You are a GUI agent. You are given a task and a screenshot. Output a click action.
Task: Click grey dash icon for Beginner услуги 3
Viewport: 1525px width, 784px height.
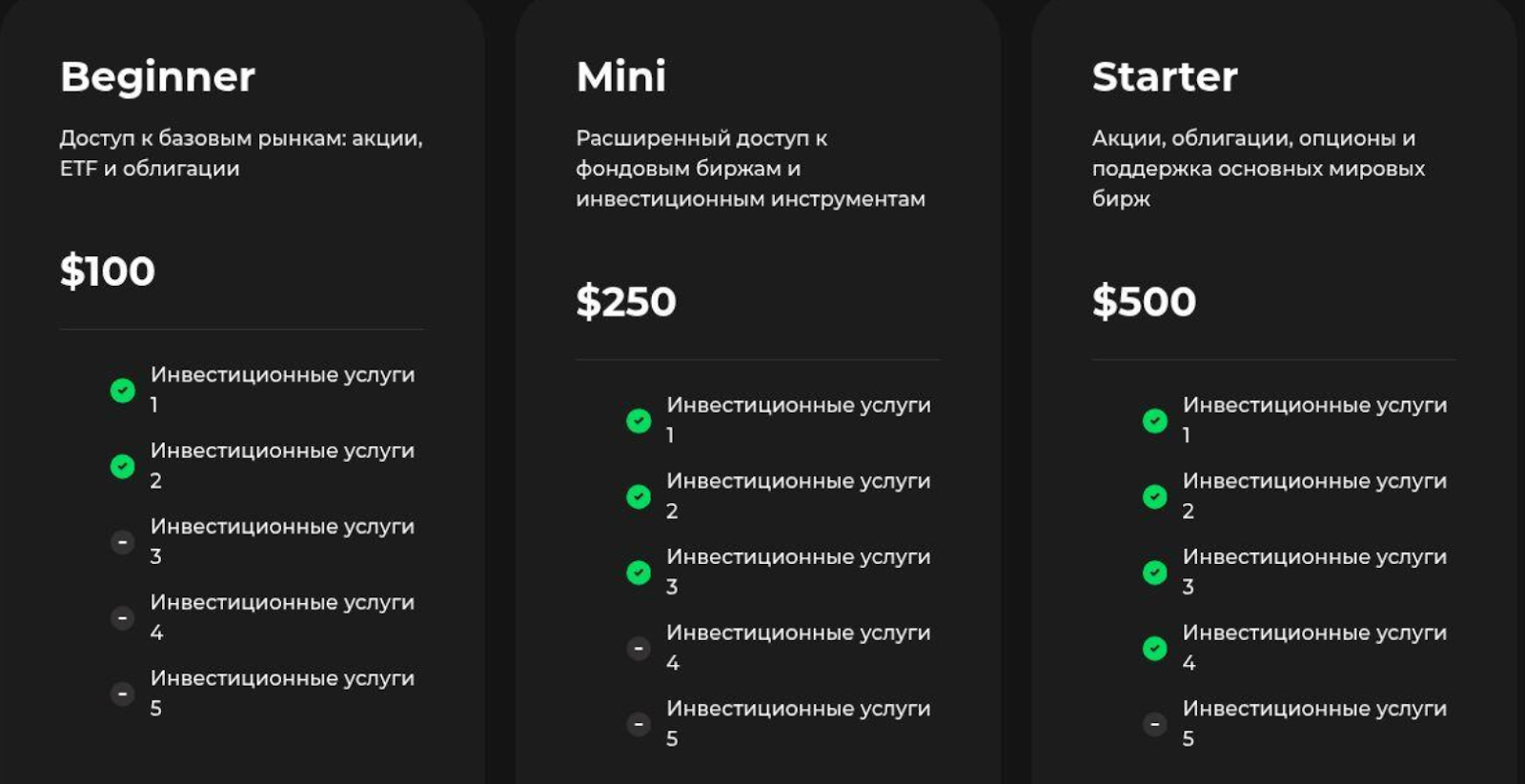pyautogui.click(x=123, y=542)
